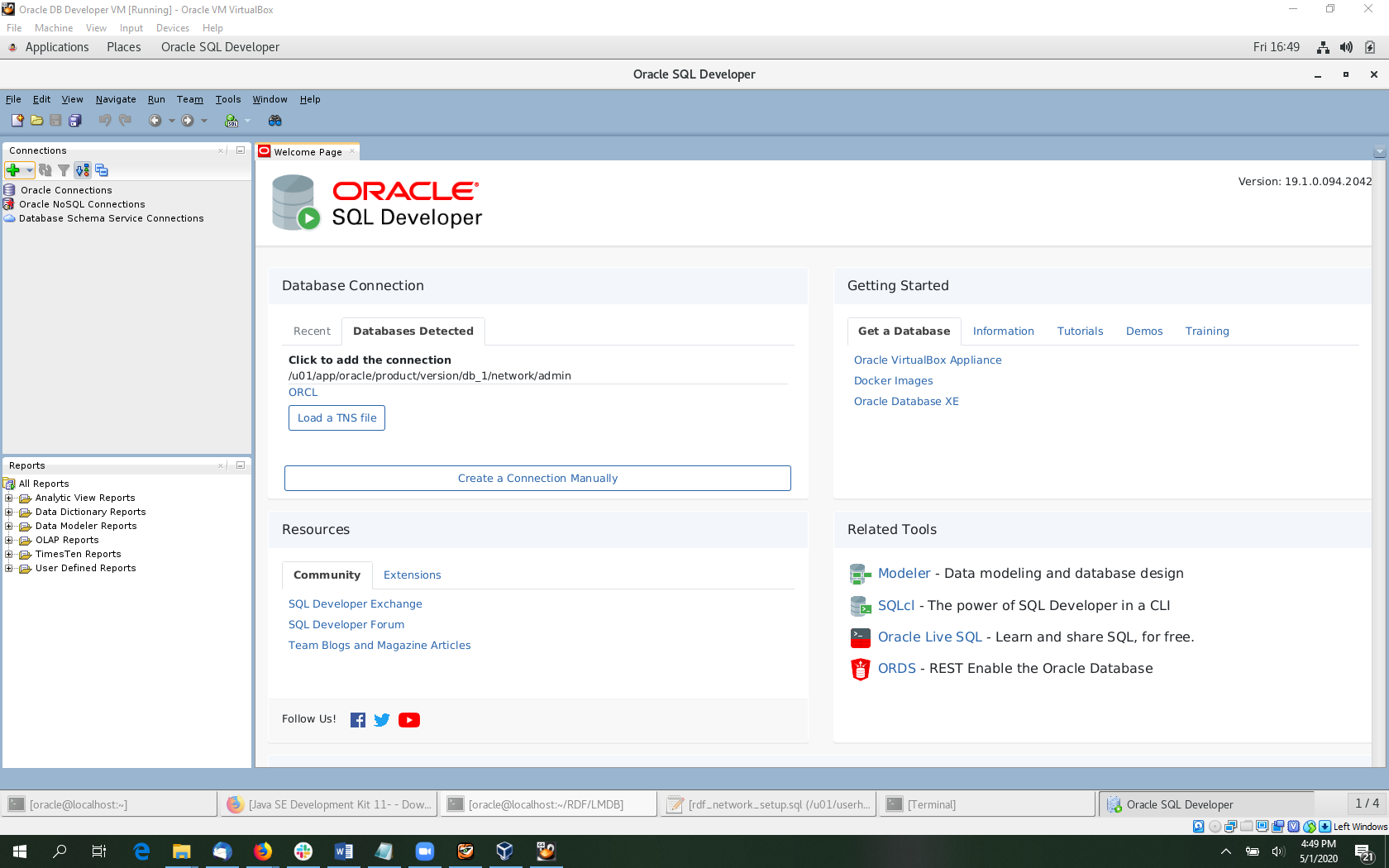Image resolution: width=1389 pixels, height=868 pixels.
Task: Select All Reports tree item
Action: tap(44, 484)
